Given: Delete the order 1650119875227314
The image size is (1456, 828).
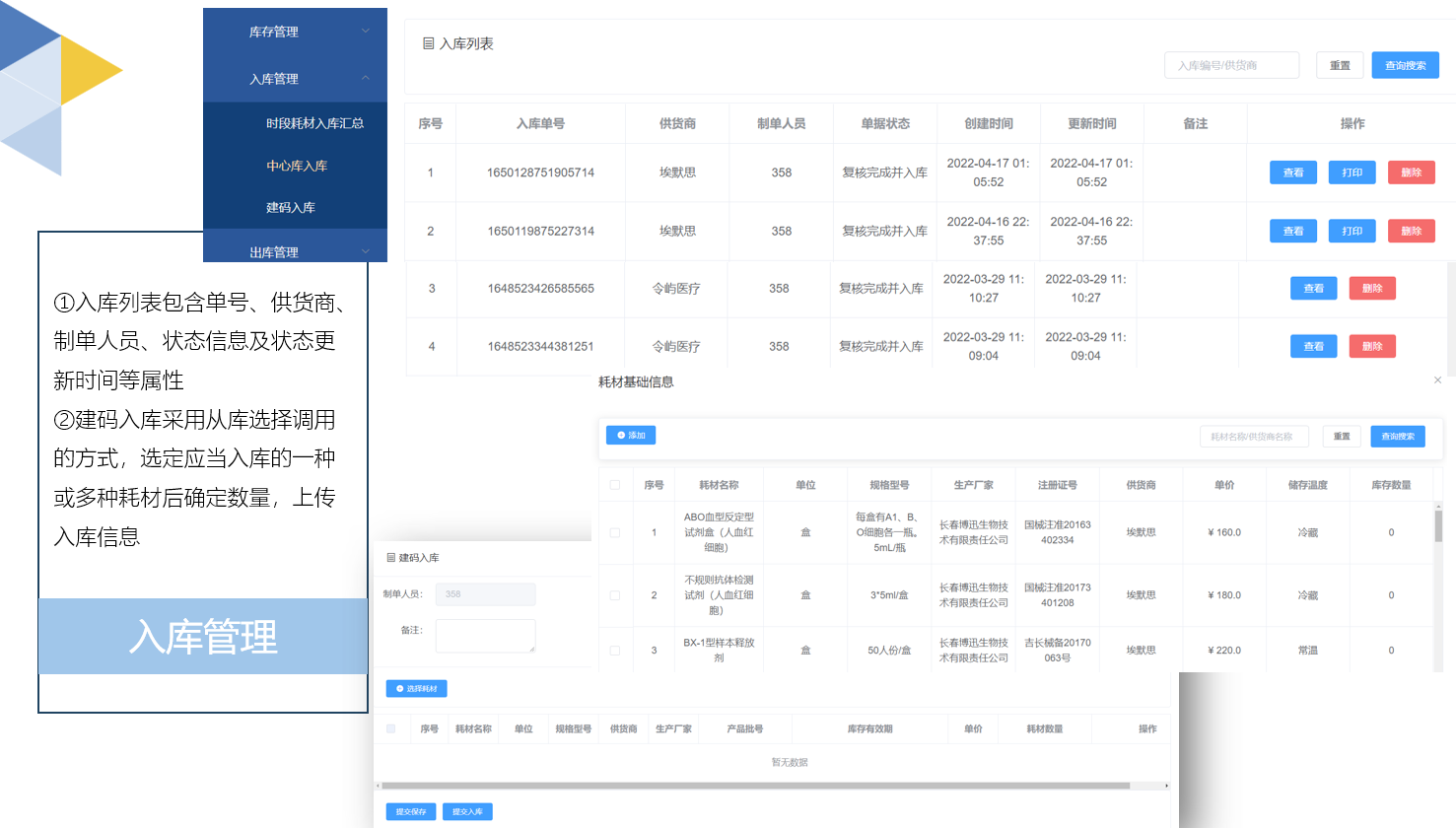Looking at the screenshot, I should (1412, 231).
